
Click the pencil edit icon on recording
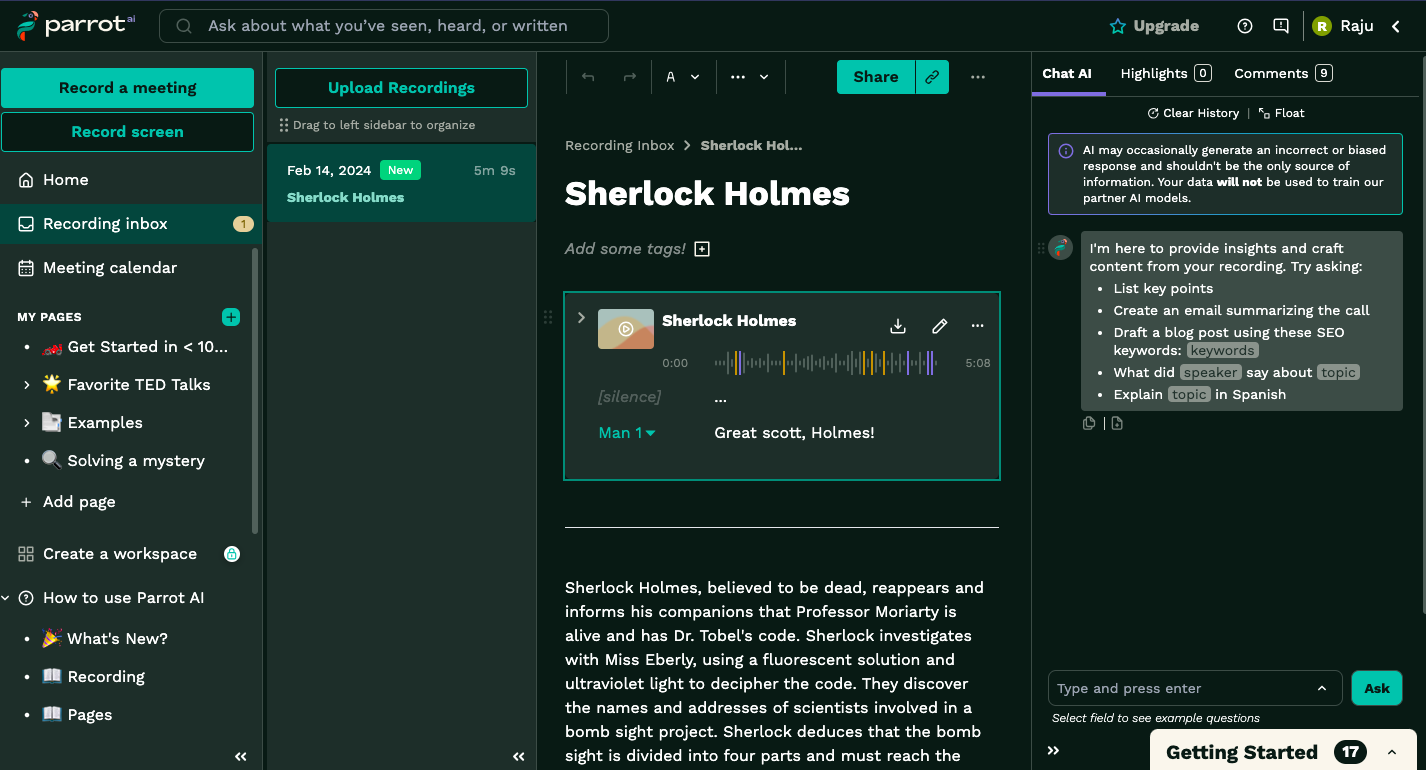click(x=939, y=326)
